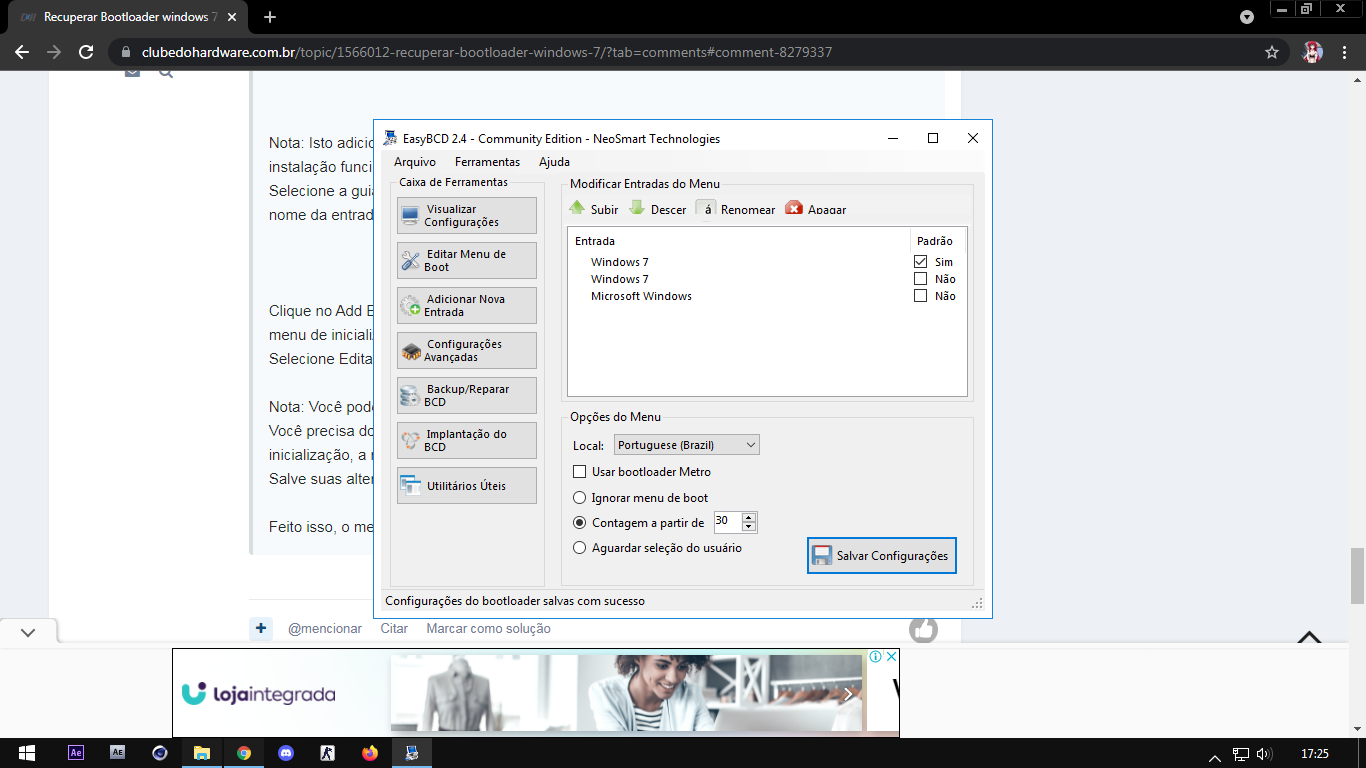The width and height of the screenshot is (1366, 768).
Task: Reload the page in Chrome
Action: click(x=86, y=52)
